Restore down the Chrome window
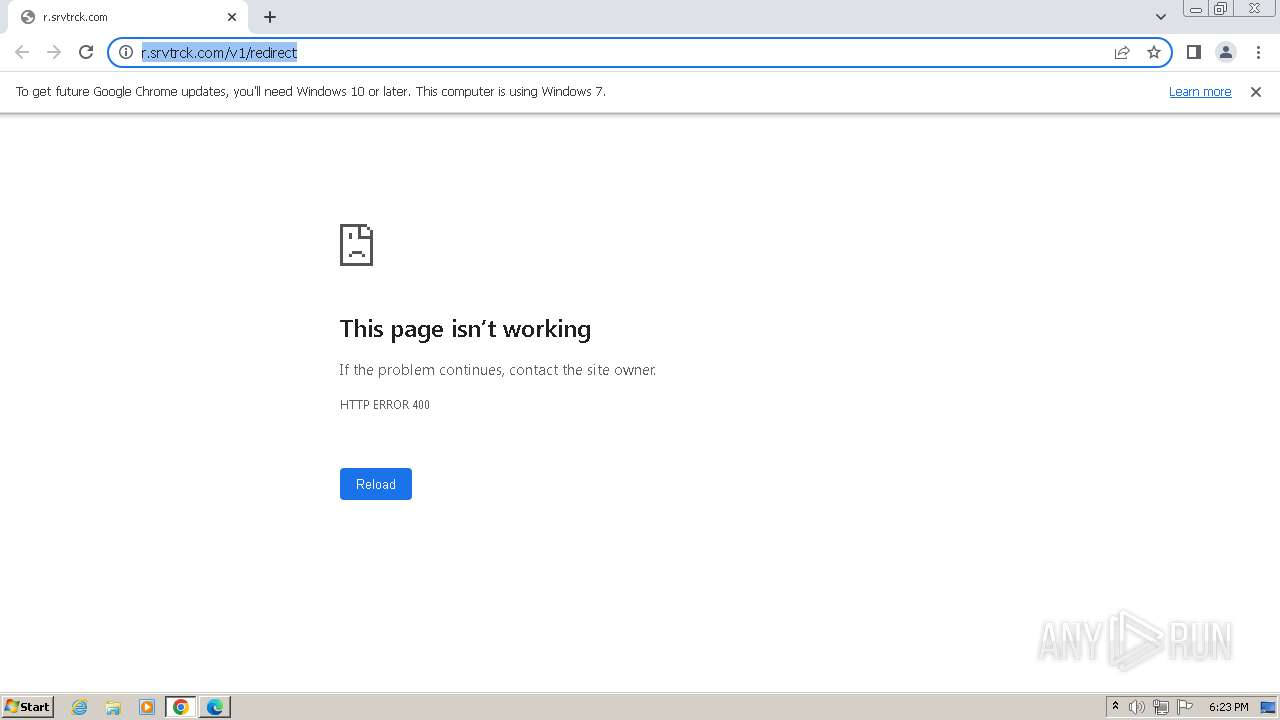Image resolution: width=1280 pixels, height=720 pixels. point(1221,9)
